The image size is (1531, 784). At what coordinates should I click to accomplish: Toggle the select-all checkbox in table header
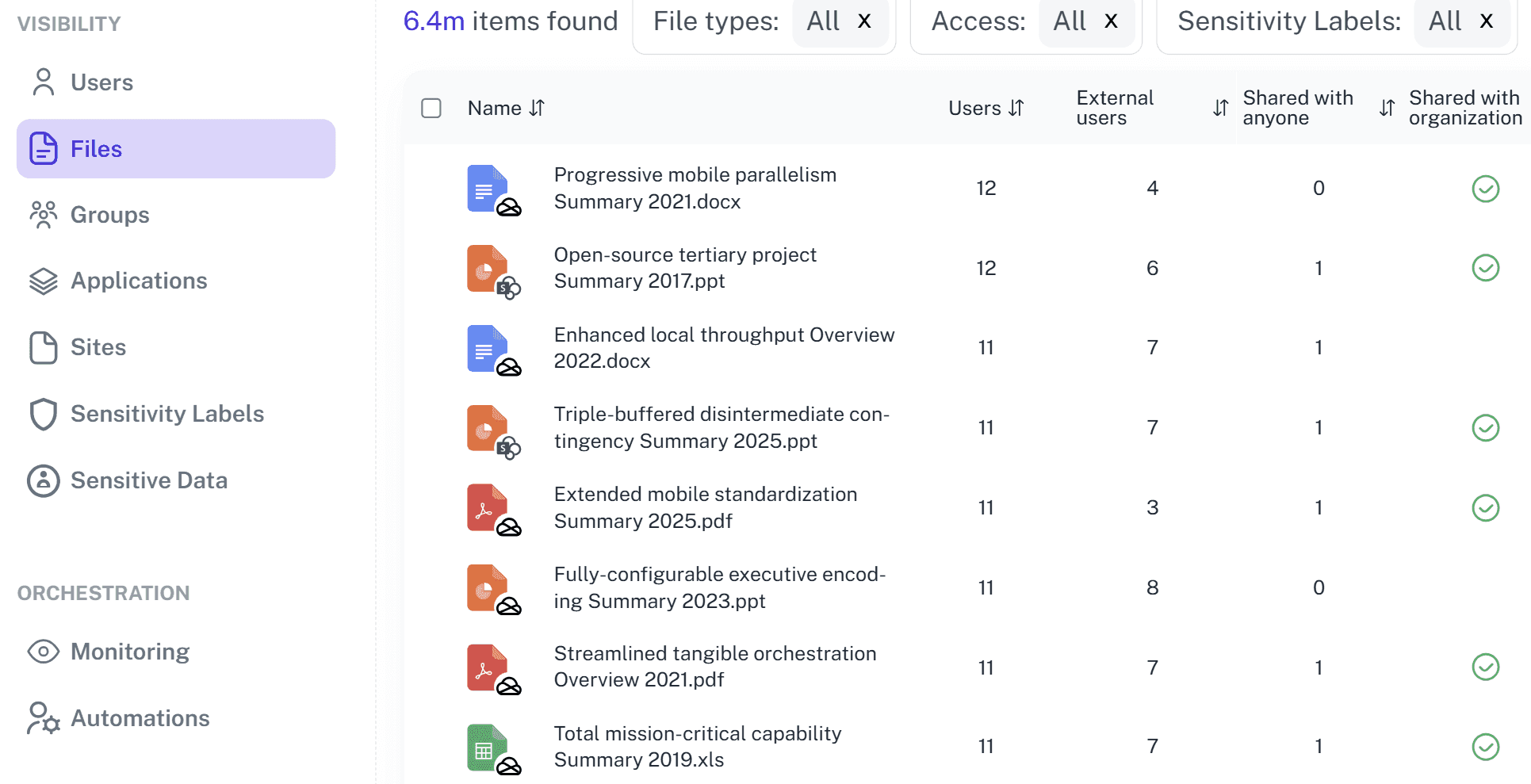click(x=431, y=108)
